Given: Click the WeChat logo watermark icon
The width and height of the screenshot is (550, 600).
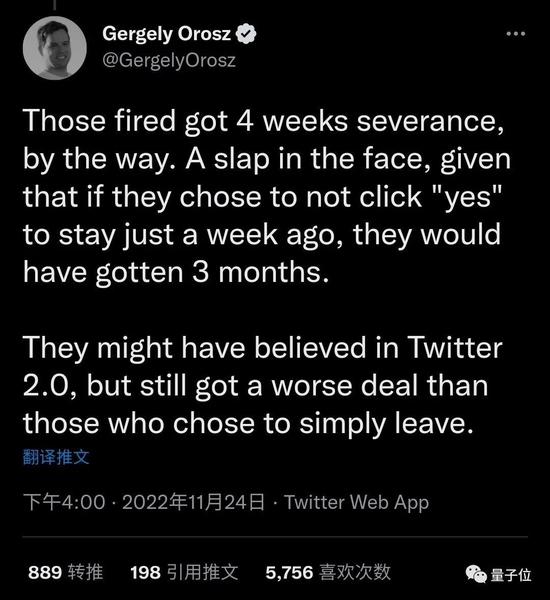Looking at the screenshot, I should pos(475,574).
